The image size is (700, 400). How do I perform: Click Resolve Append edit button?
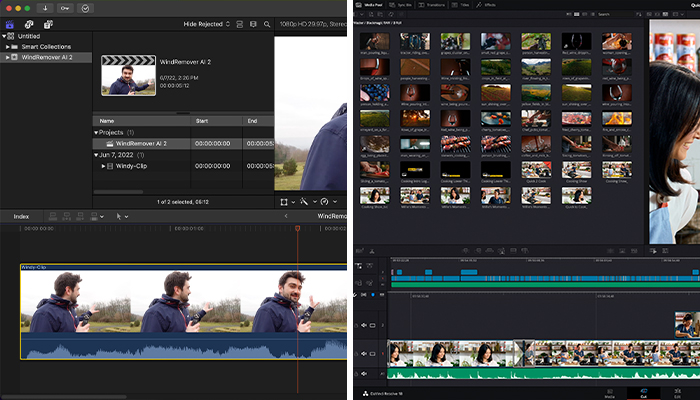tap(478, 251)
